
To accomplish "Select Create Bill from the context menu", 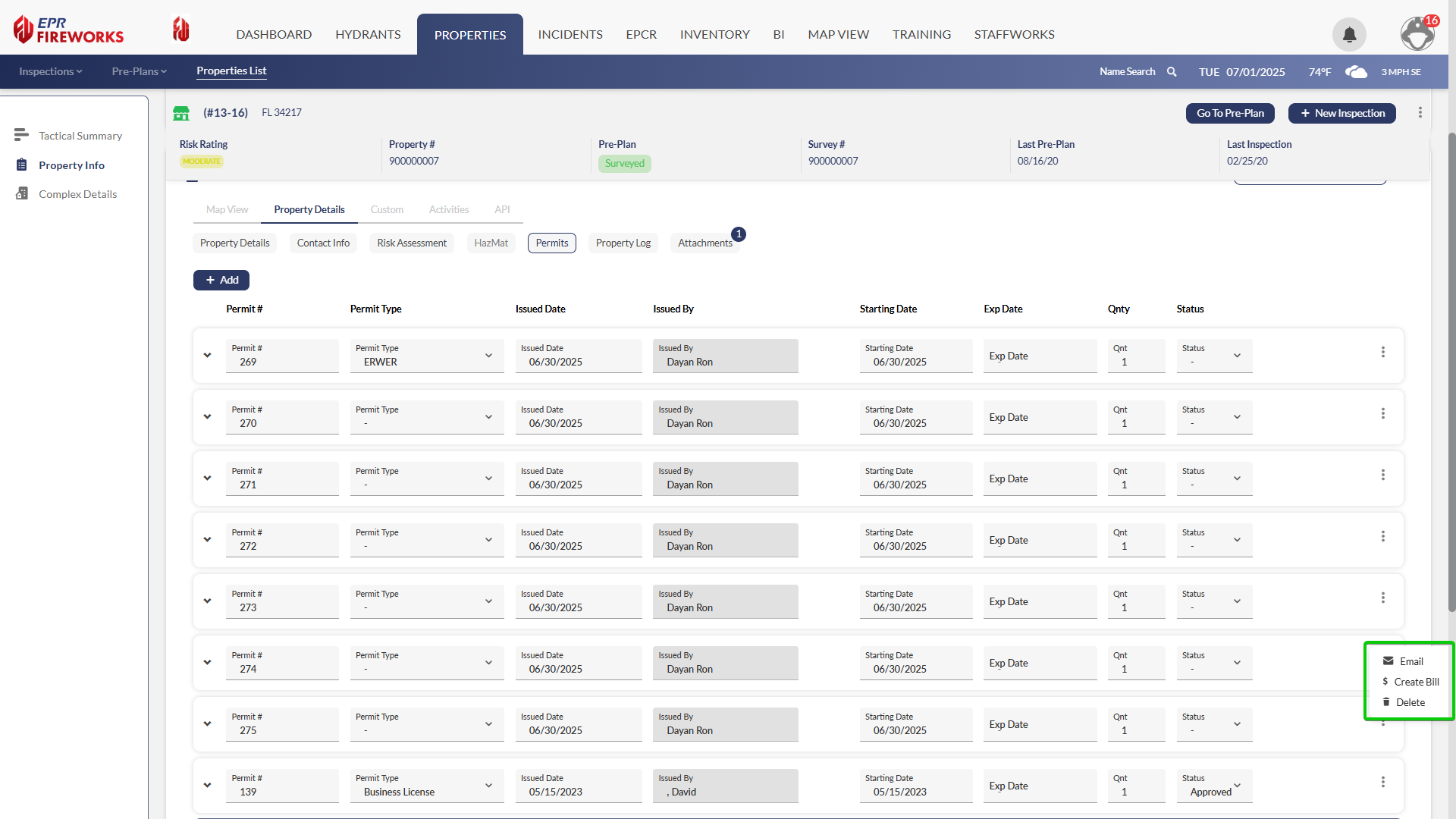I will coord(1416,682).
